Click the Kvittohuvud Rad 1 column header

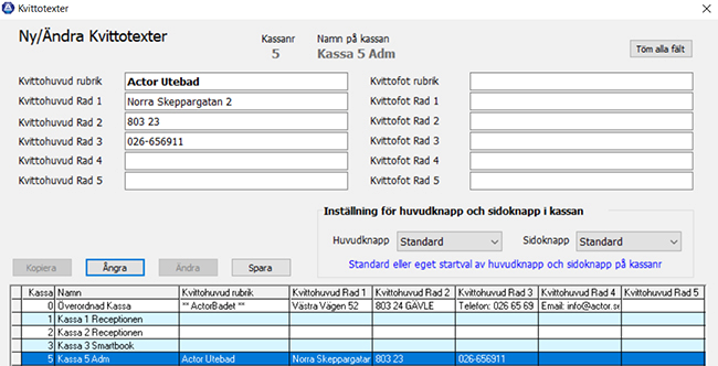tap(331, 293)
